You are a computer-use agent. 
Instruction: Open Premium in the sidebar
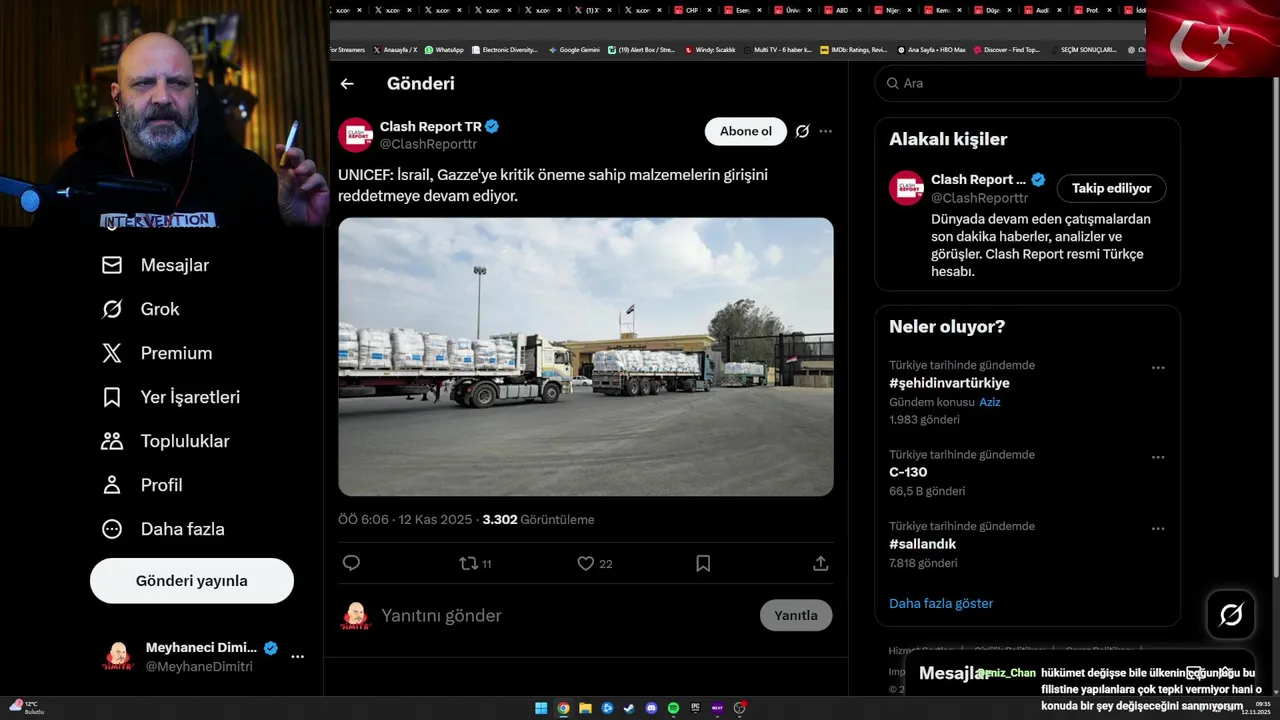click(x=157, y=353)
